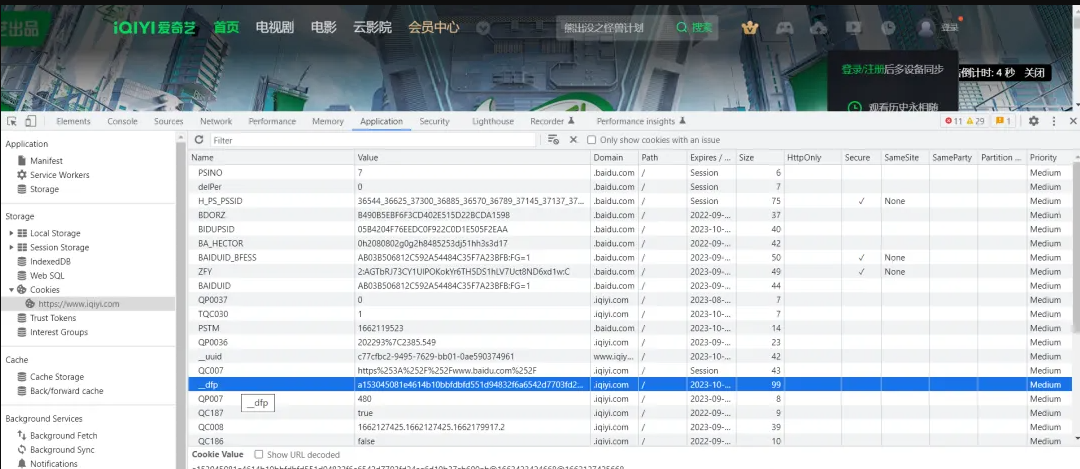
Task: Select the __uuid cookie row
Action: pos(630,356)
